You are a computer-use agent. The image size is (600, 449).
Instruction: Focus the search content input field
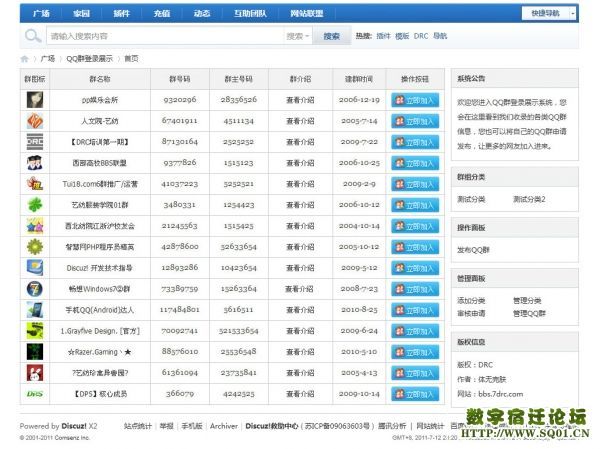165,36
